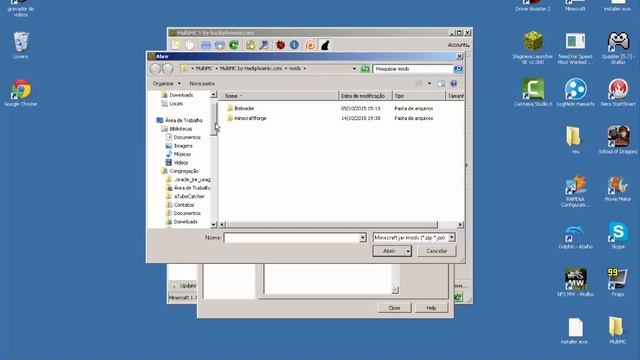This screenshot has height=360, width=640.
Task: Open the Skype desktop shortcut
Action: click(618, 235)
